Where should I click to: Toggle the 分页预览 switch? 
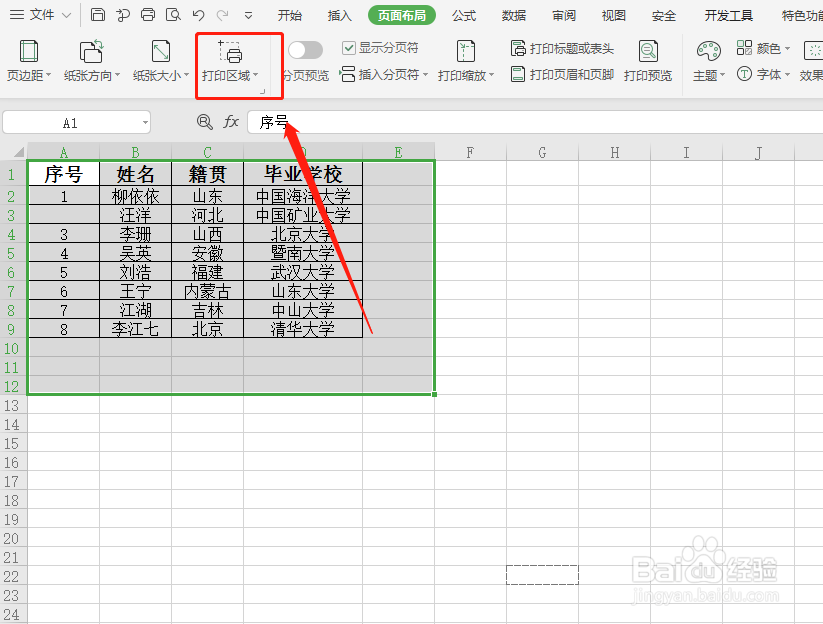(x=305, y=50)
